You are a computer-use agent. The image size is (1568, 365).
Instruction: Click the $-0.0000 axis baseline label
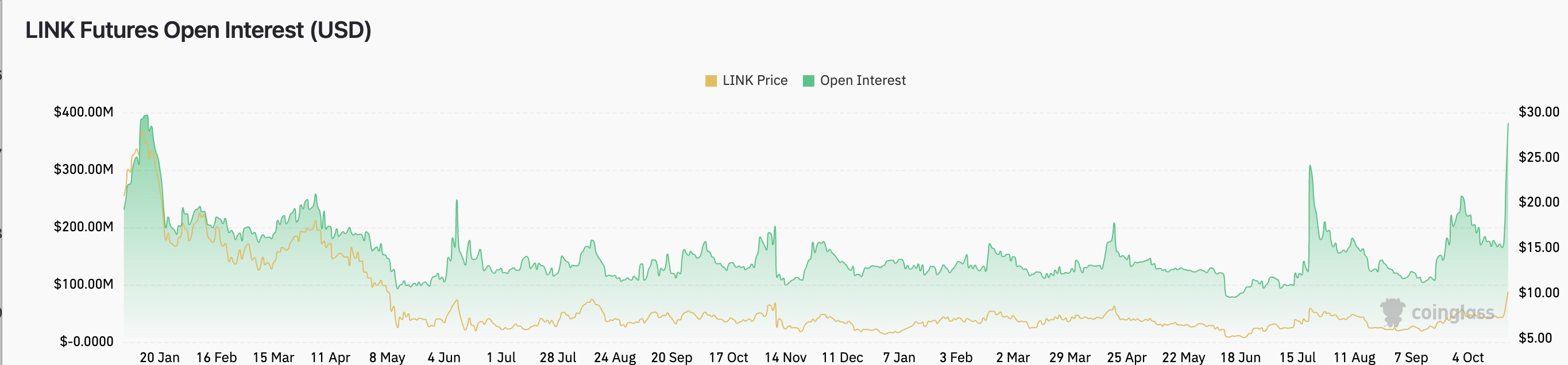(86, 341)
